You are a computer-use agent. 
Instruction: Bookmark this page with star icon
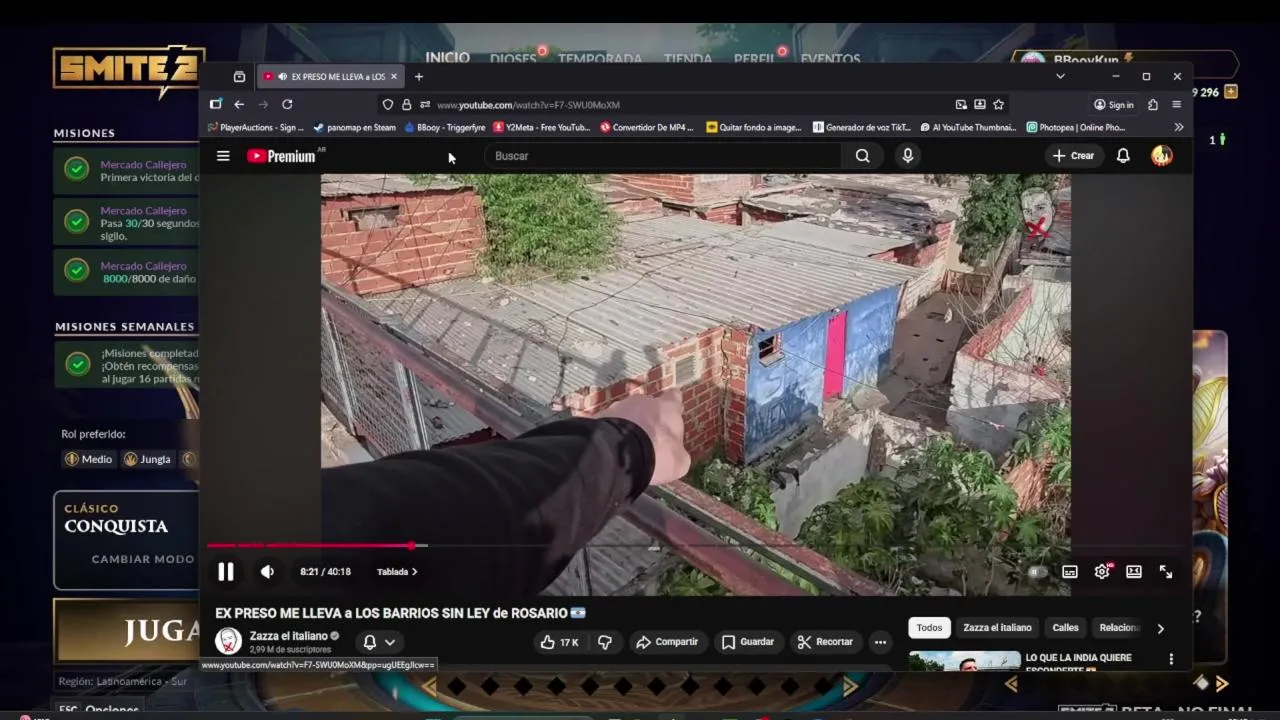click(998, 104)
